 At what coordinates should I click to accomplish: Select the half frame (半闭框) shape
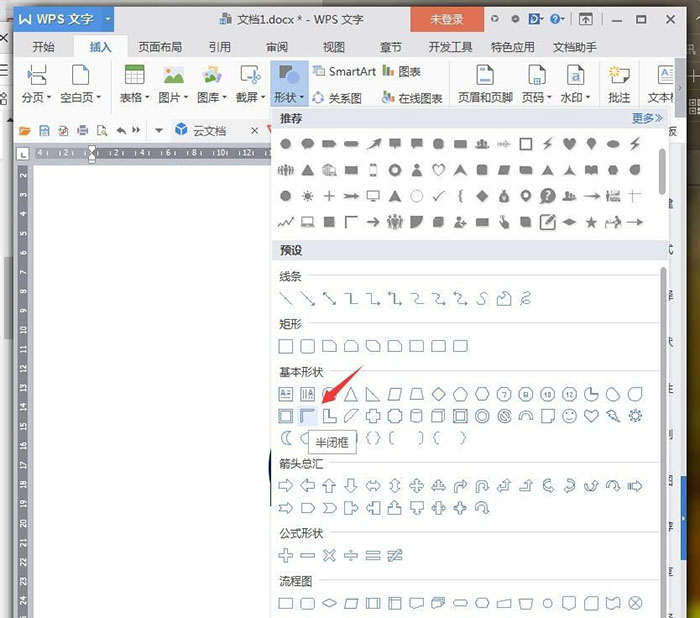pyautogui.click(x=307, y=415)
